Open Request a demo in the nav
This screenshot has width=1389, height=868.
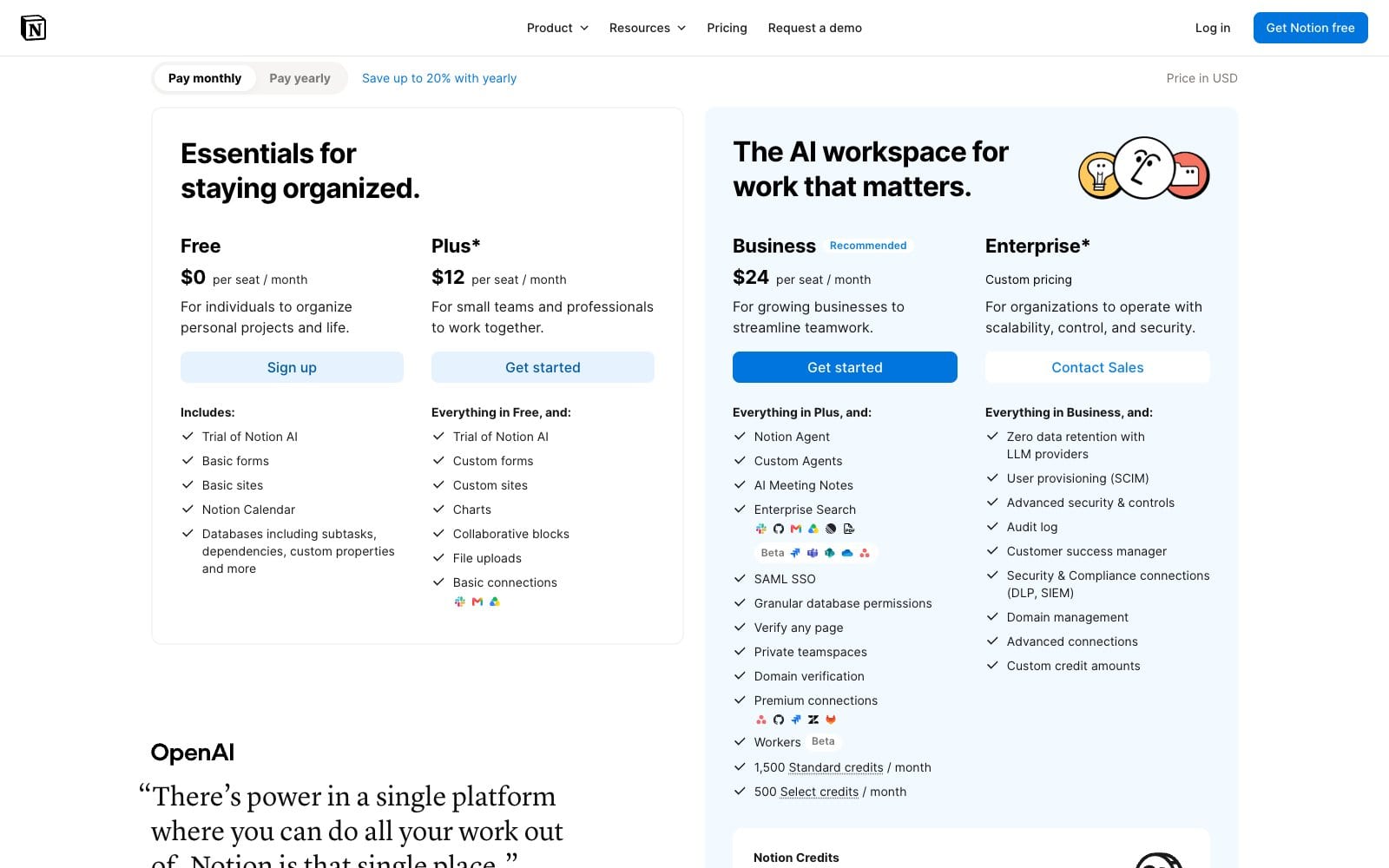tap(814, 28)
